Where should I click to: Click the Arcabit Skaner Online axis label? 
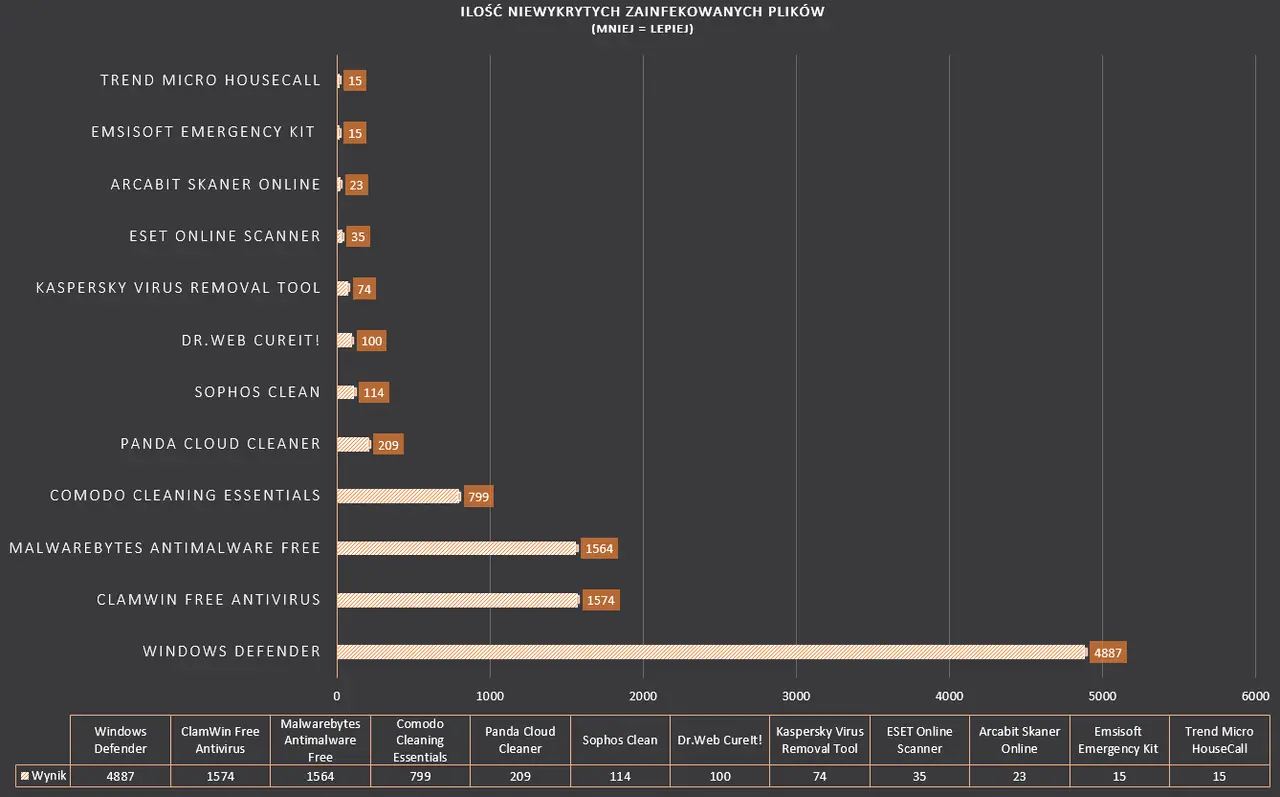click(x=216, y=184)
